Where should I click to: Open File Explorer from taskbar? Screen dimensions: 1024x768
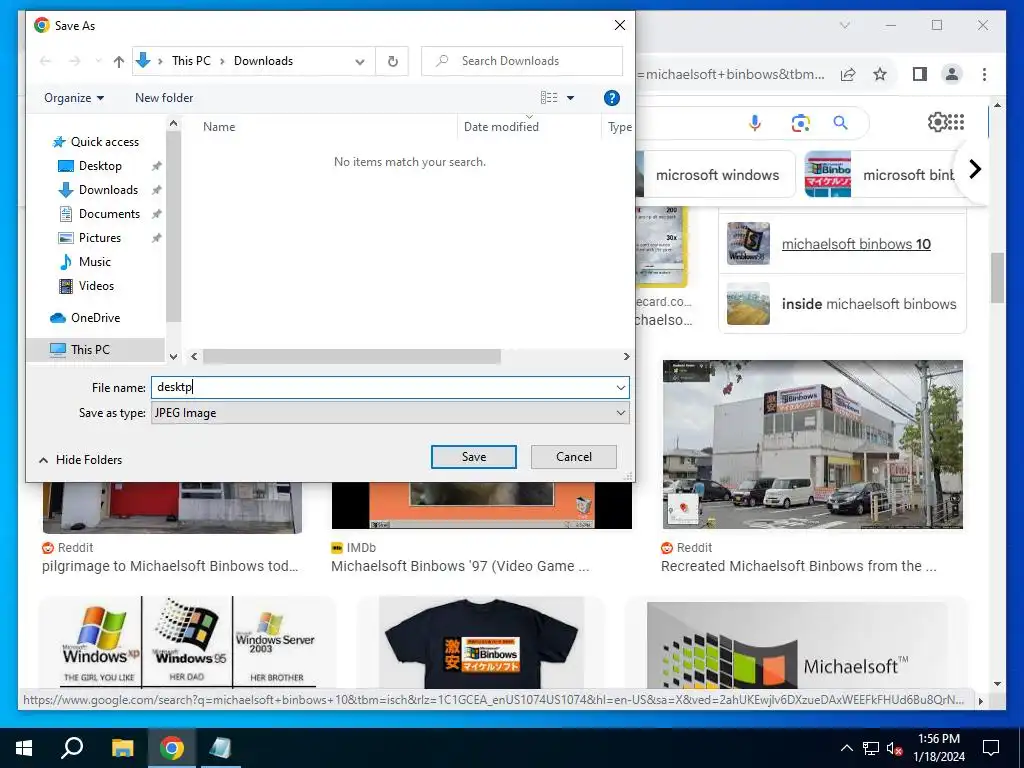pyautogui.click(x=122, y=748)
